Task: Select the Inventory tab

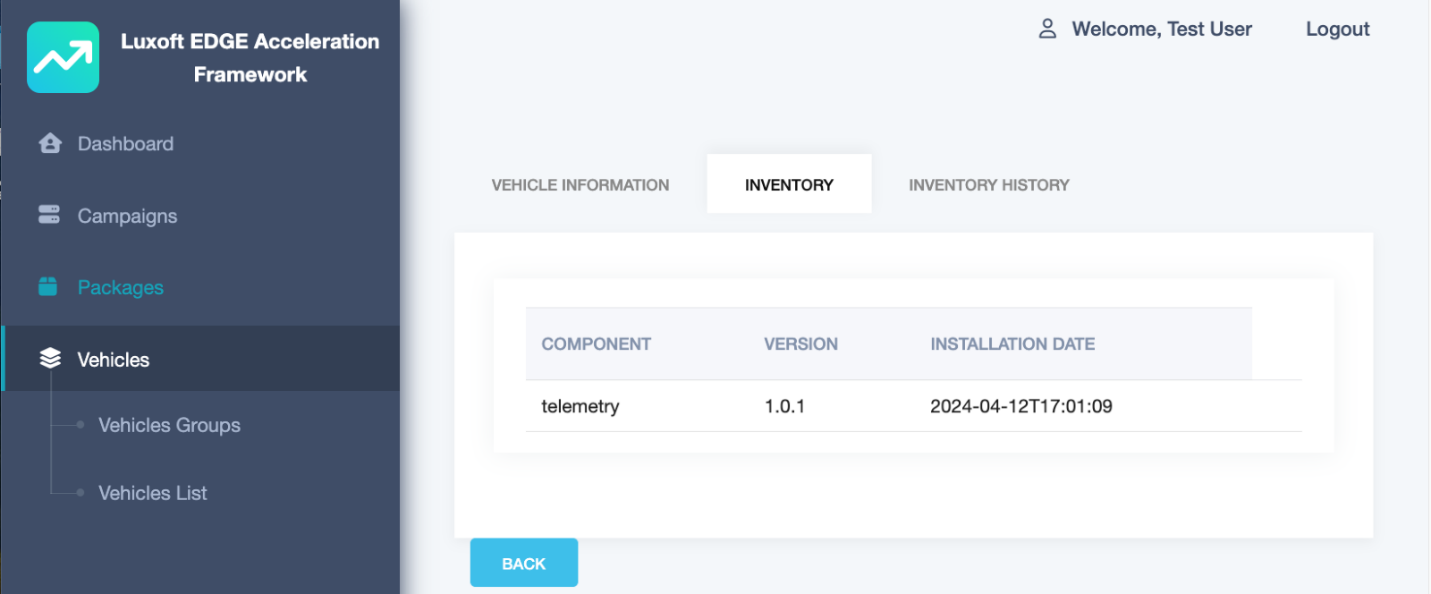Action: [x=789, y=184]
